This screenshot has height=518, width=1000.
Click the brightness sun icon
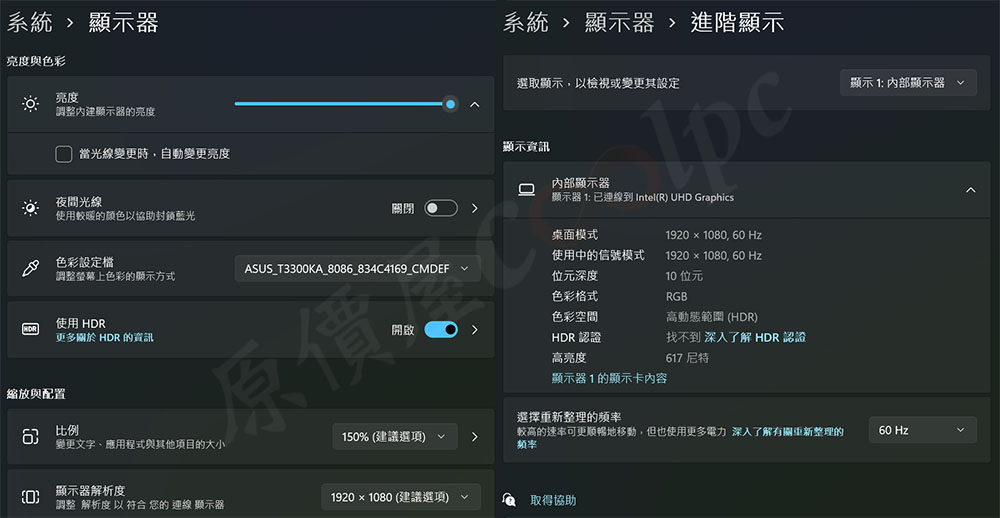31,104
